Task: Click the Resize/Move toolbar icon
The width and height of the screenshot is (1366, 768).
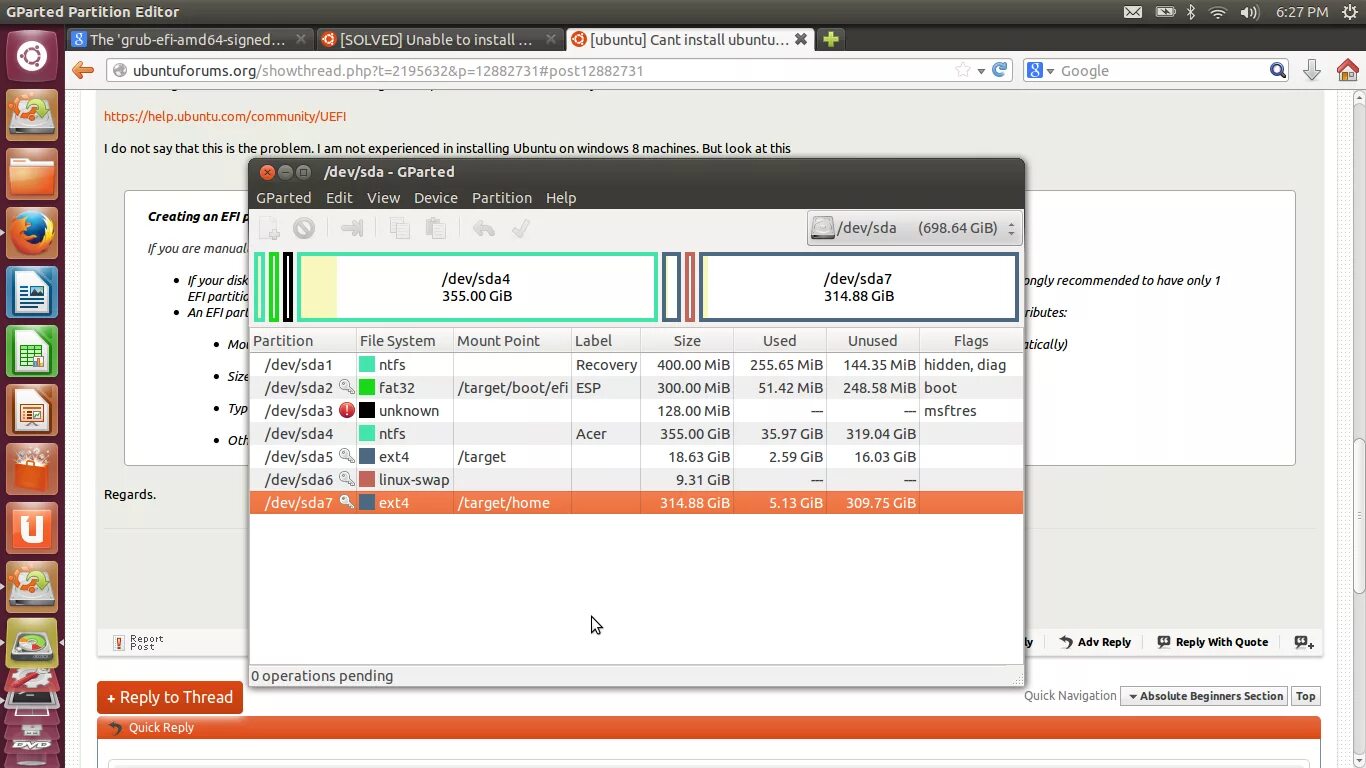Action: [x=352, y=228]
